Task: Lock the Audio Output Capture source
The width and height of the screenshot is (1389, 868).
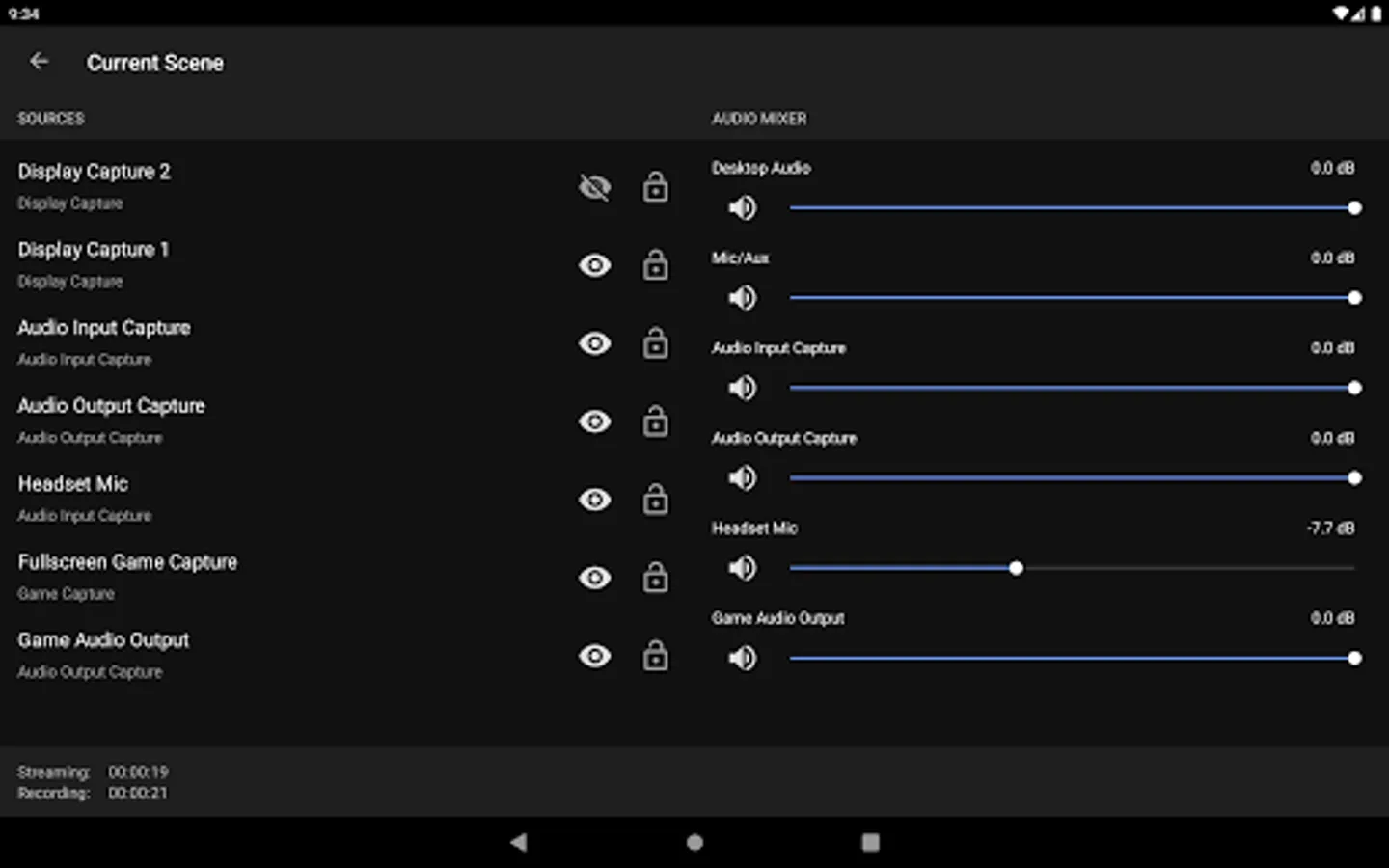Action: pos(656,420)
